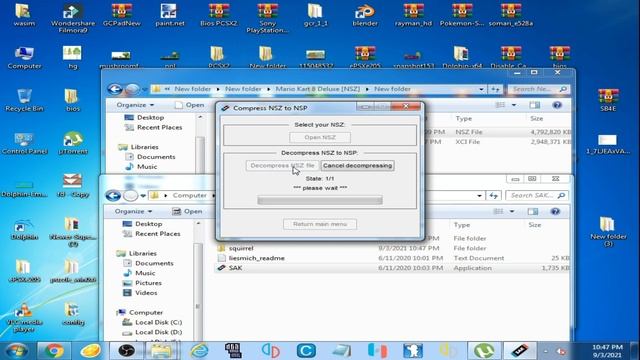
Task: Open the Control Panel desktop icon
Action: 24,143
